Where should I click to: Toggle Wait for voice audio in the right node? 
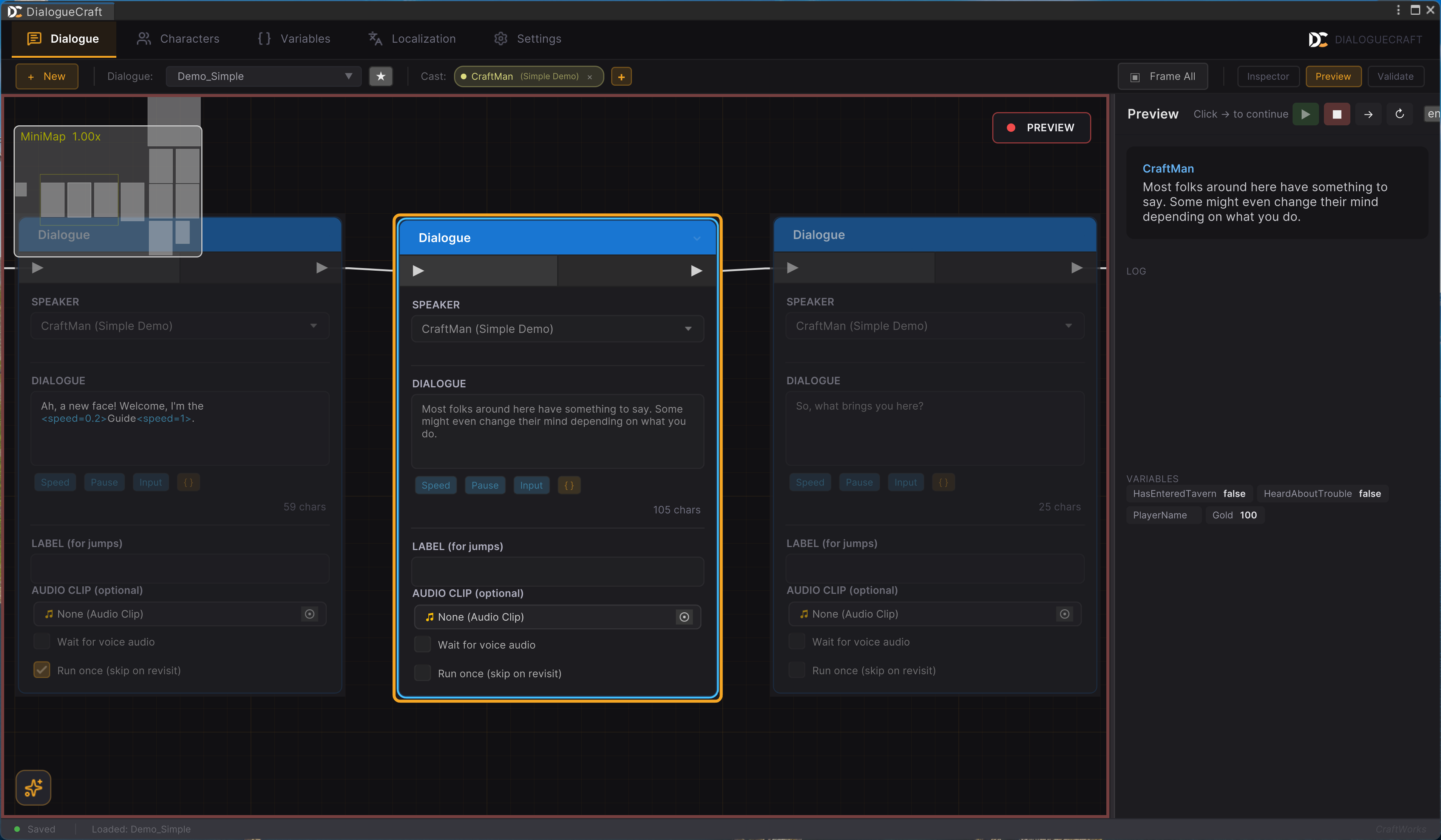[x=797, y=642]
